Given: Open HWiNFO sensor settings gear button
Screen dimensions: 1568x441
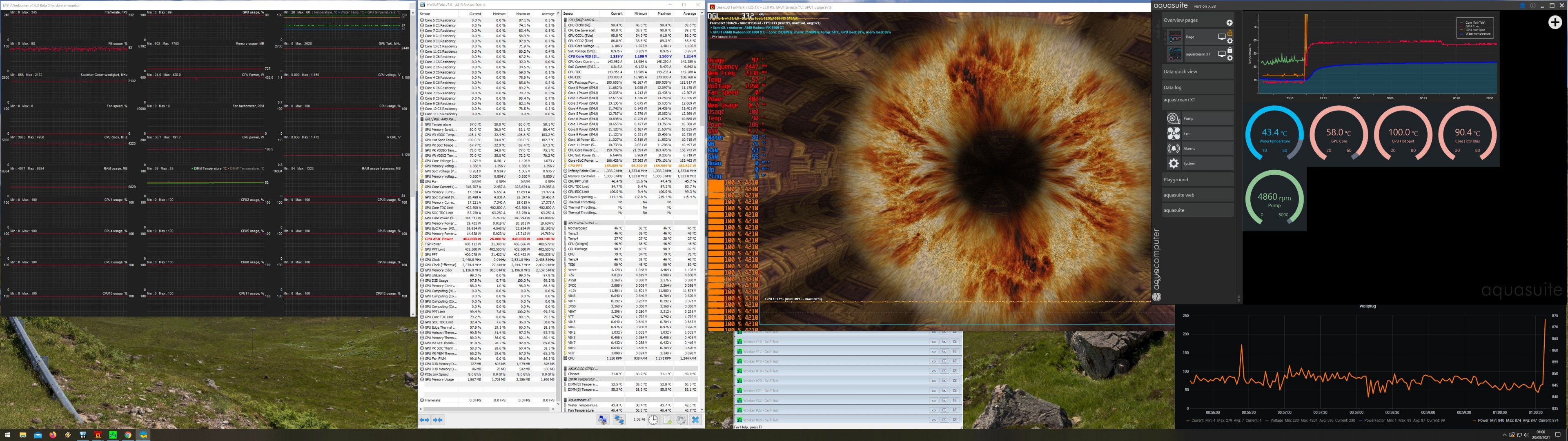Looking at the screenshot, I should pyautogui.click(x=681, y=420).
